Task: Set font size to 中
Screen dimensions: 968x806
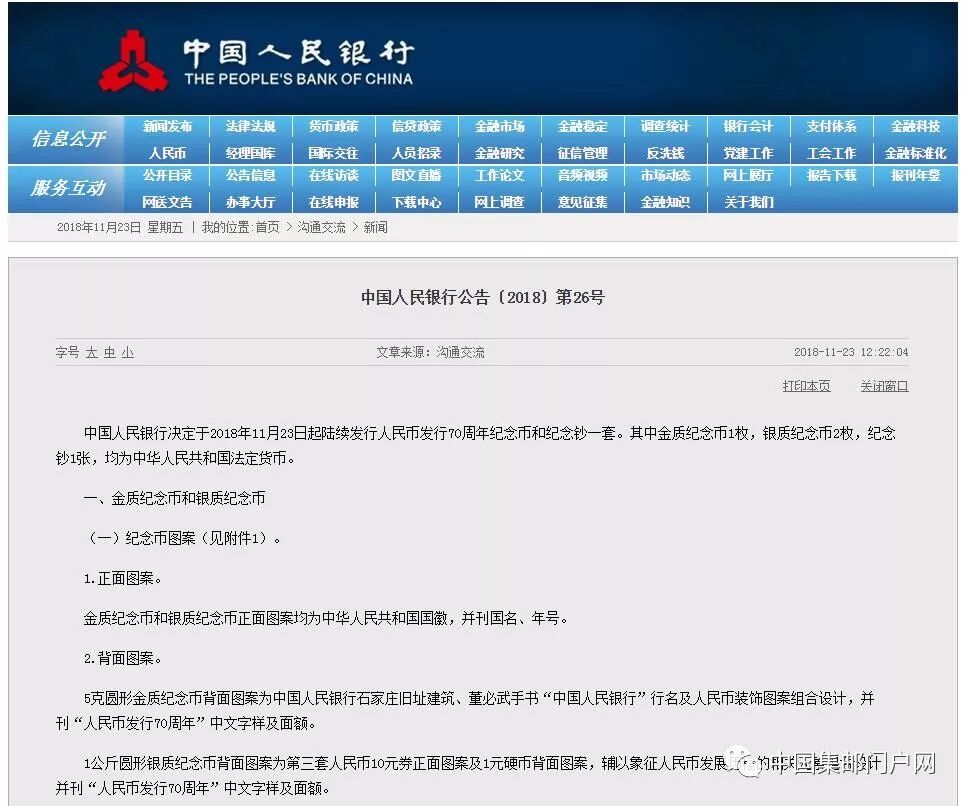Action: point(110,352)
